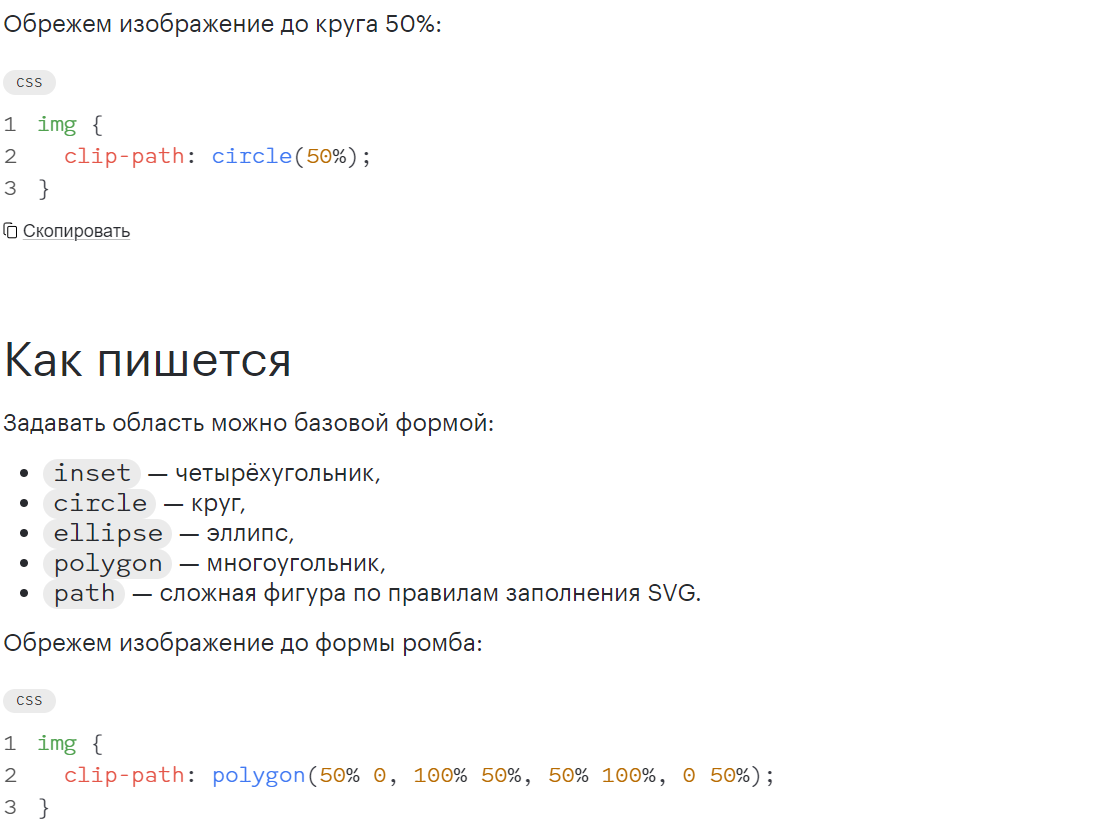This screenshot has height=829, width=1113.
Task: Click img selector in first code block
Action: tap(57, 125)
